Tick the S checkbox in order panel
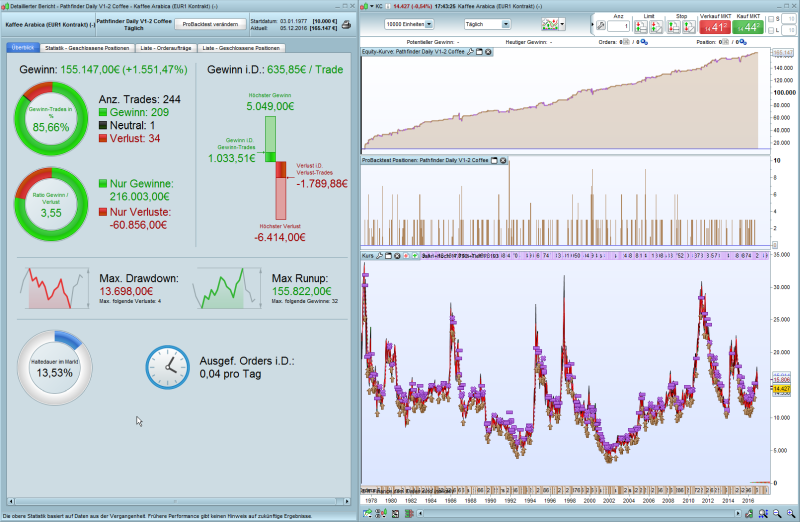The image size is (800, 522). point(771,19)
